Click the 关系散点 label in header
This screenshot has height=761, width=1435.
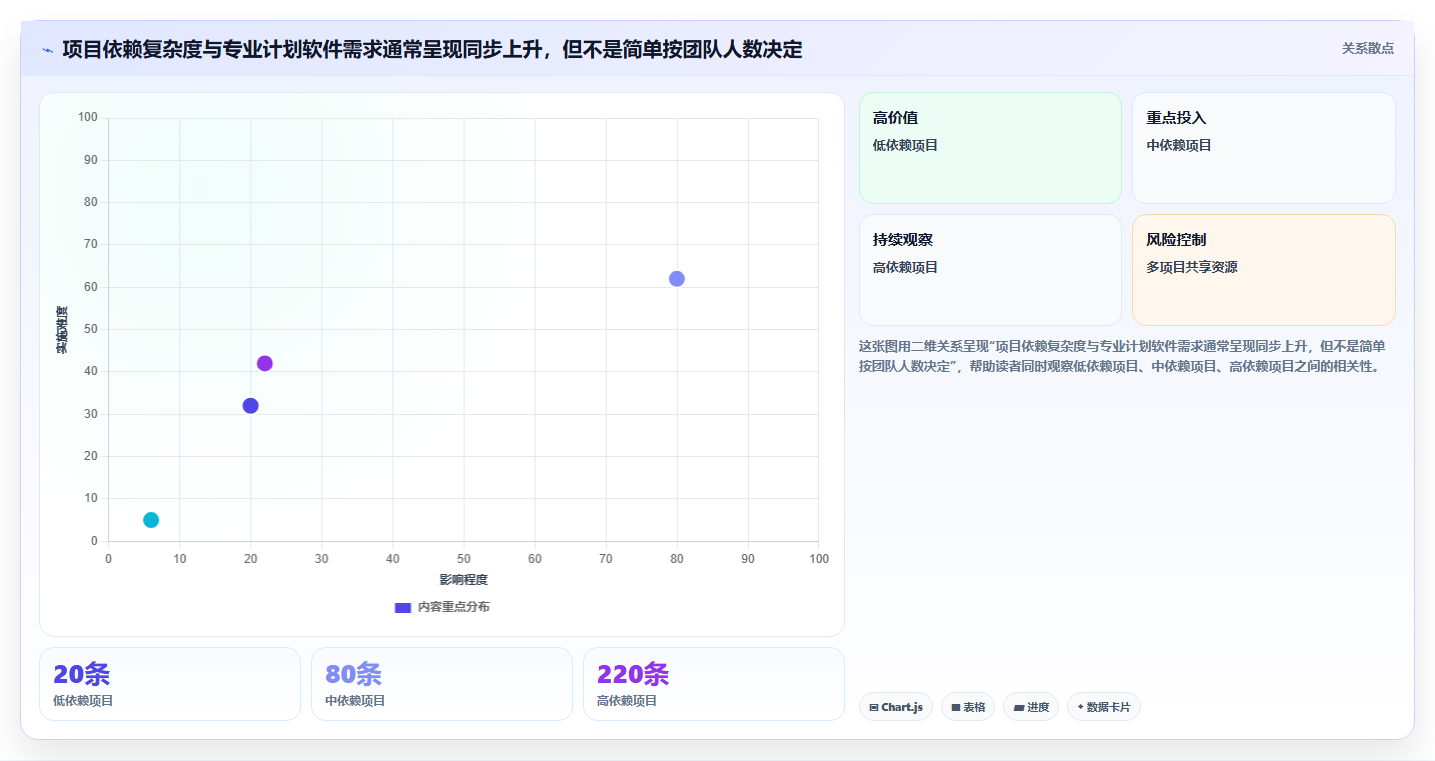pos(1367,48)
